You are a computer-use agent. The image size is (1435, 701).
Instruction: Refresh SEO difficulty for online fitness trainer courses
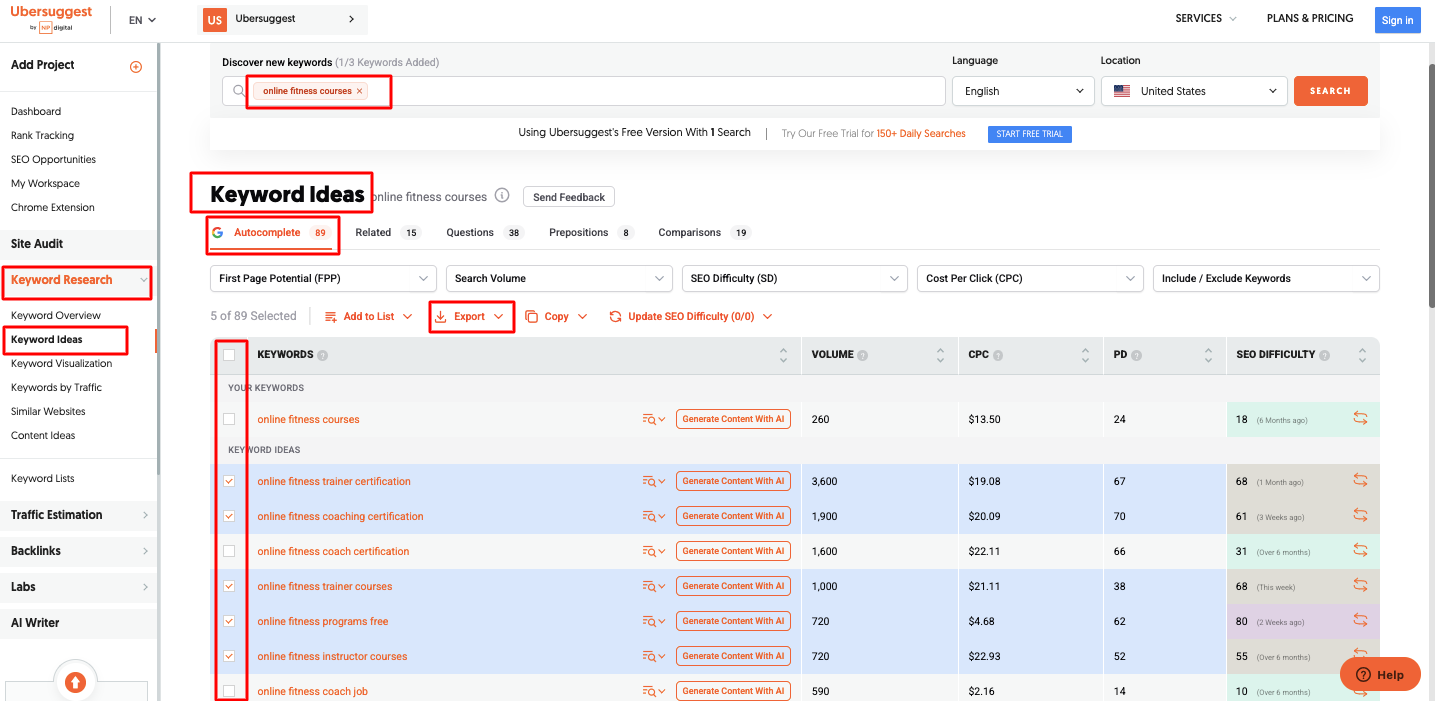(x=1360, y=586)
